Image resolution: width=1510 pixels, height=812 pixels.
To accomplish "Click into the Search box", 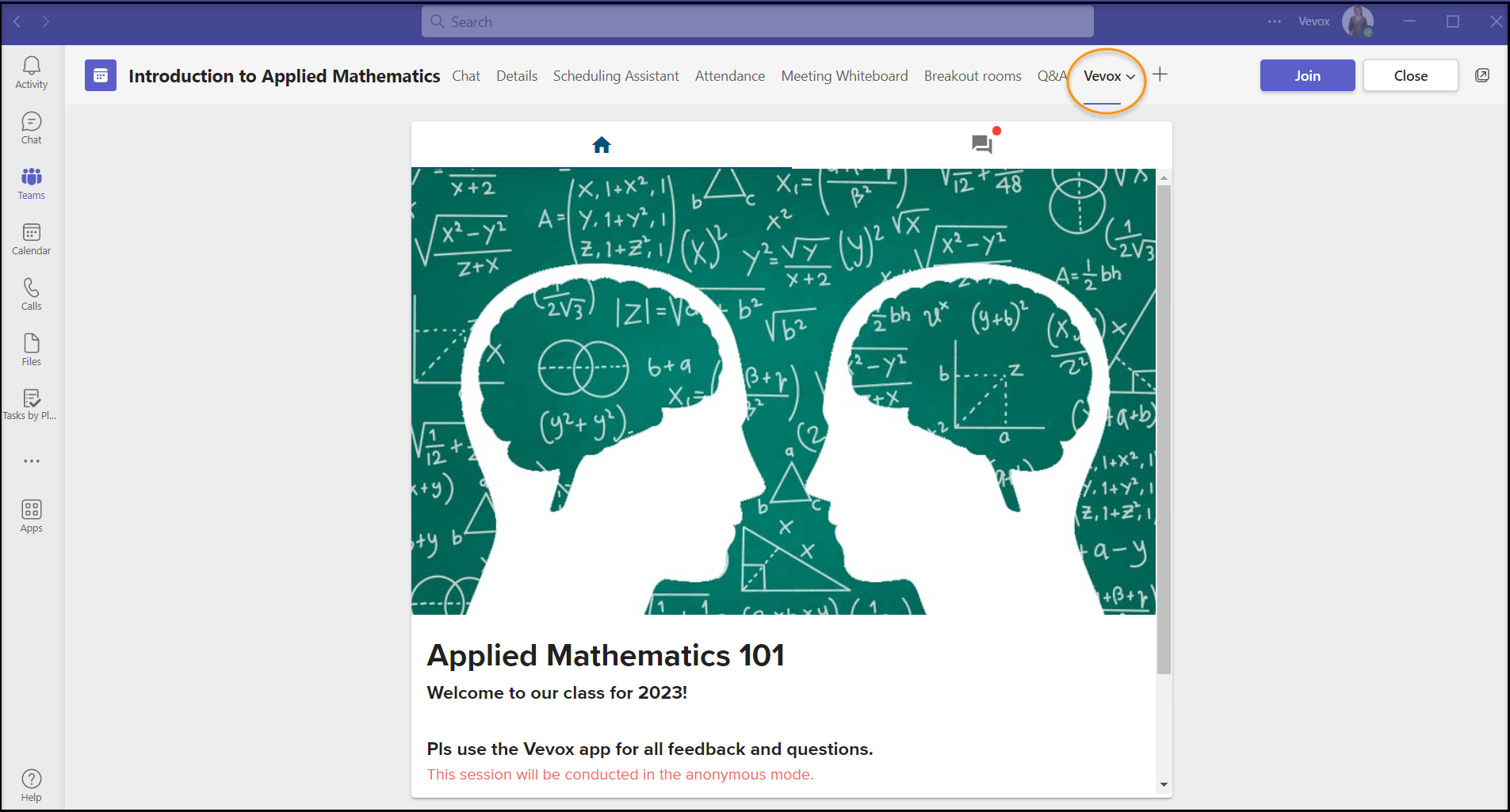I will tap(757, 22).
